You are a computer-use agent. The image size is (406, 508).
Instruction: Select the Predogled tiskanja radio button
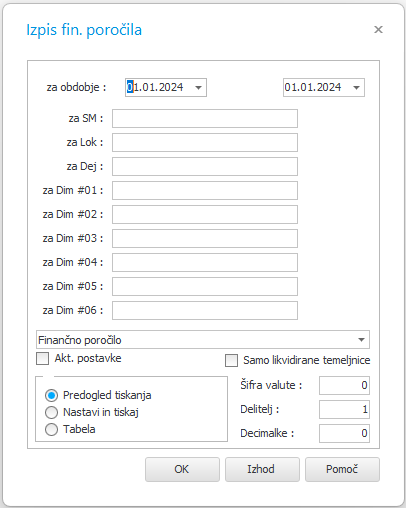coord(51,396)
